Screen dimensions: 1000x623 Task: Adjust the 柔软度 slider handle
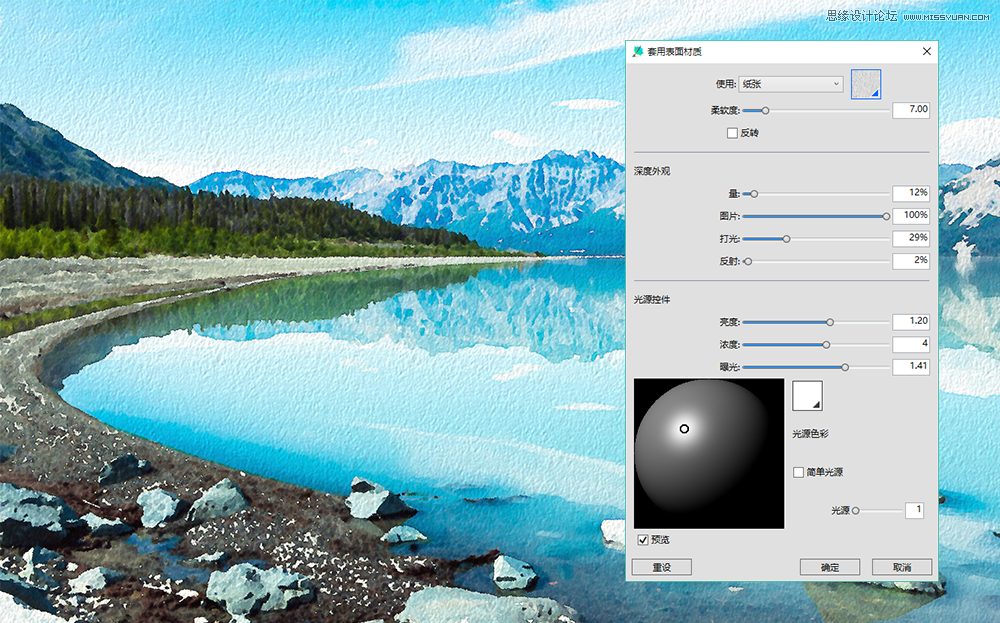(x=765, y=110)
